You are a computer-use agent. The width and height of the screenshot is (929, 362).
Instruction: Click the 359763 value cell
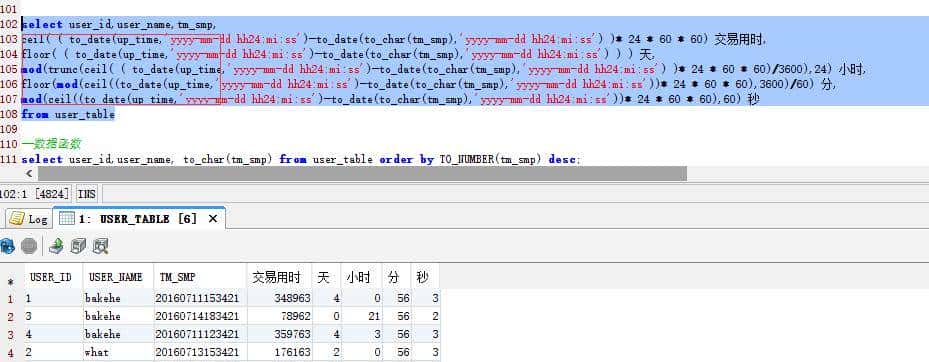tap(279, 334)
